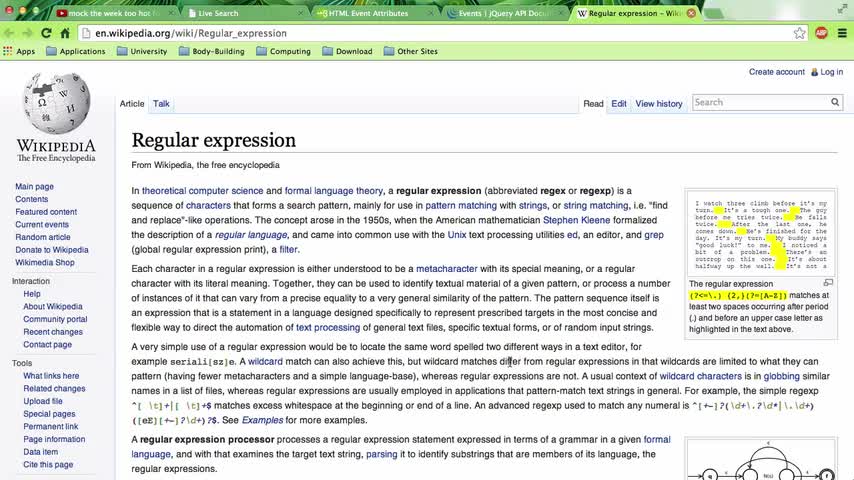This screenshot has height=480, width=854.
Task: Open the Chrome hamburger menu
Action: pyautogui.click(x=842, y=33)
